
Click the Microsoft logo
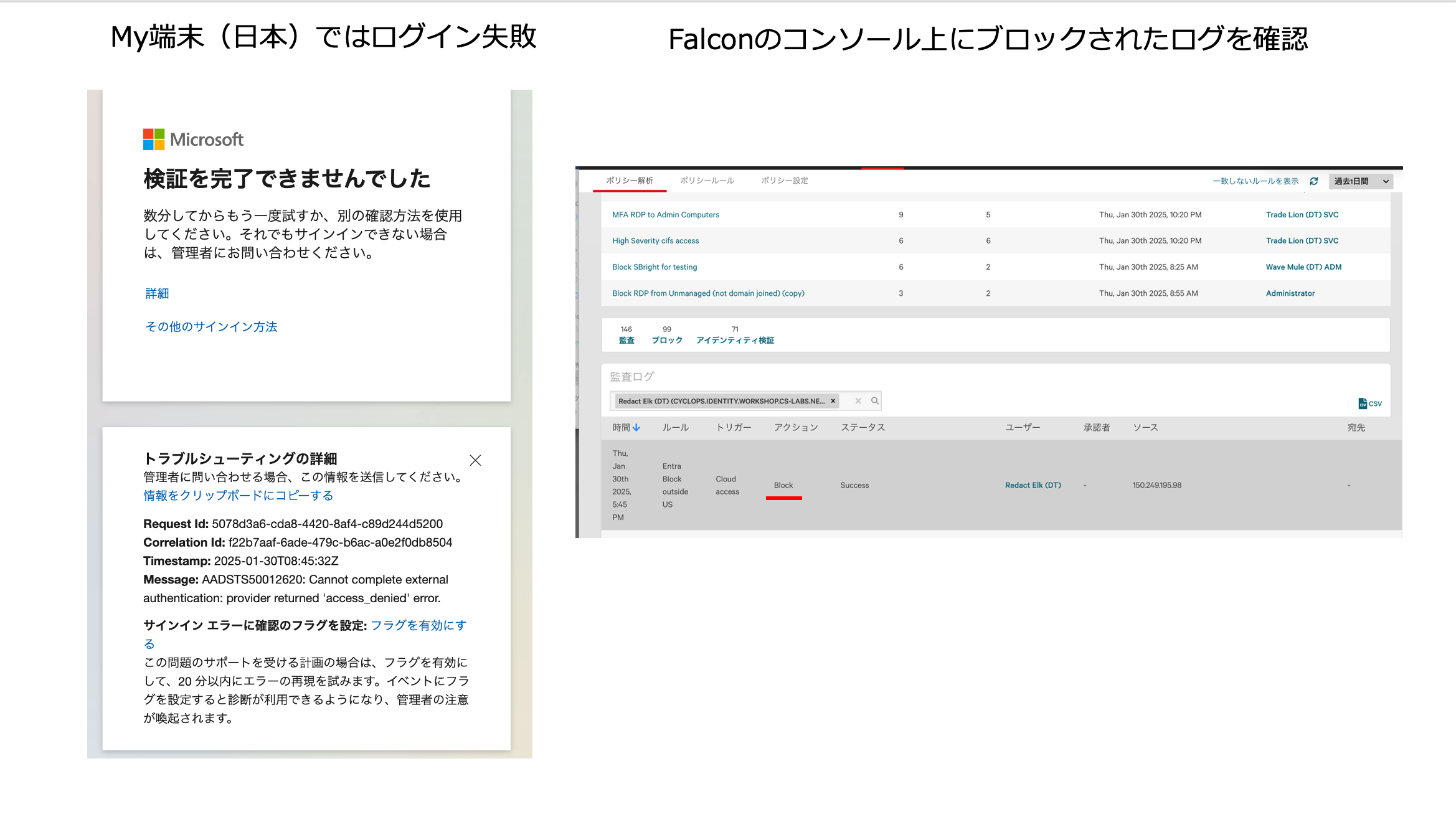pos(193,139)
